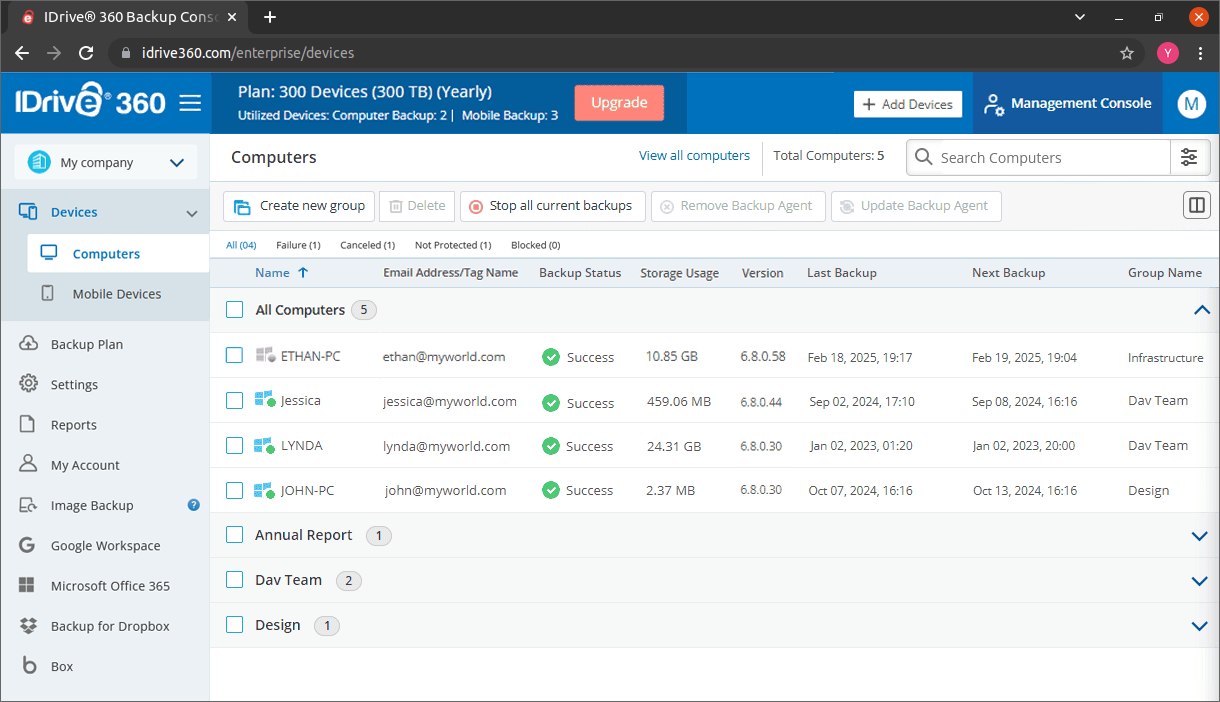Image resolution: width=1220 pixels, height=702 pixels.
Task: Click the Upgrade button
Action: pos(619,102)
